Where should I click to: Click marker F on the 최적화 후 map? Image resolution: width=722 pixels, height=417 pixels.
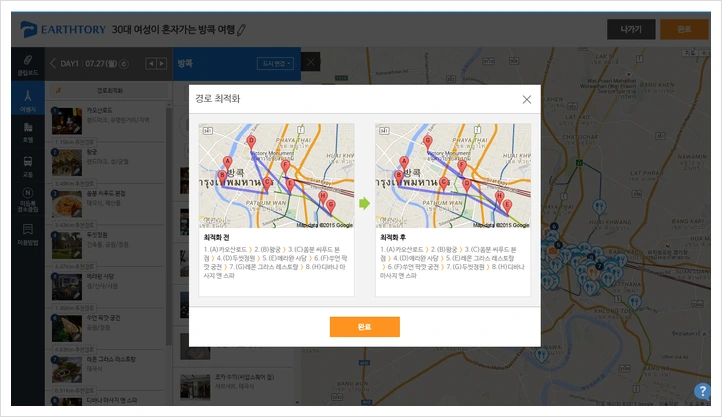(x=462, y=167)
